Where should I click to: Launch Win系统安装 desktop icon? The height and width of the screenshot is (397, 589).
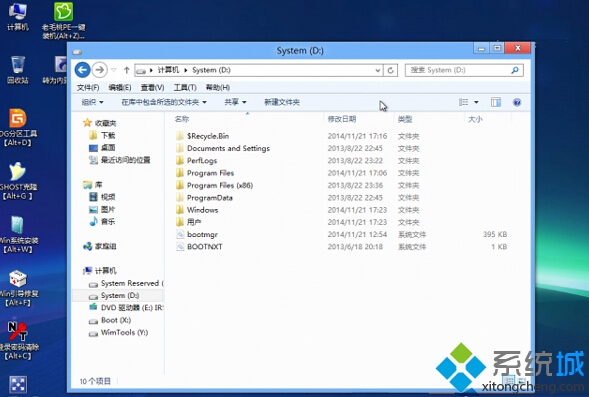tap(18, 234)
